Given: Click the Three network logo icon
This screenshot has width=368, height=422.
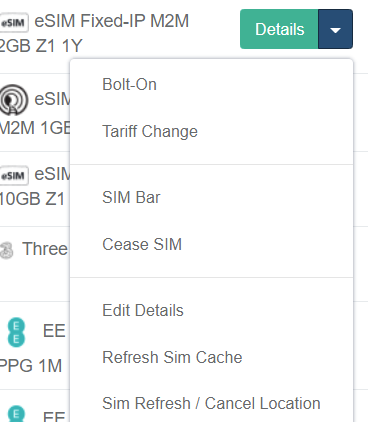Looking at the screenshot, I should 7,251.
